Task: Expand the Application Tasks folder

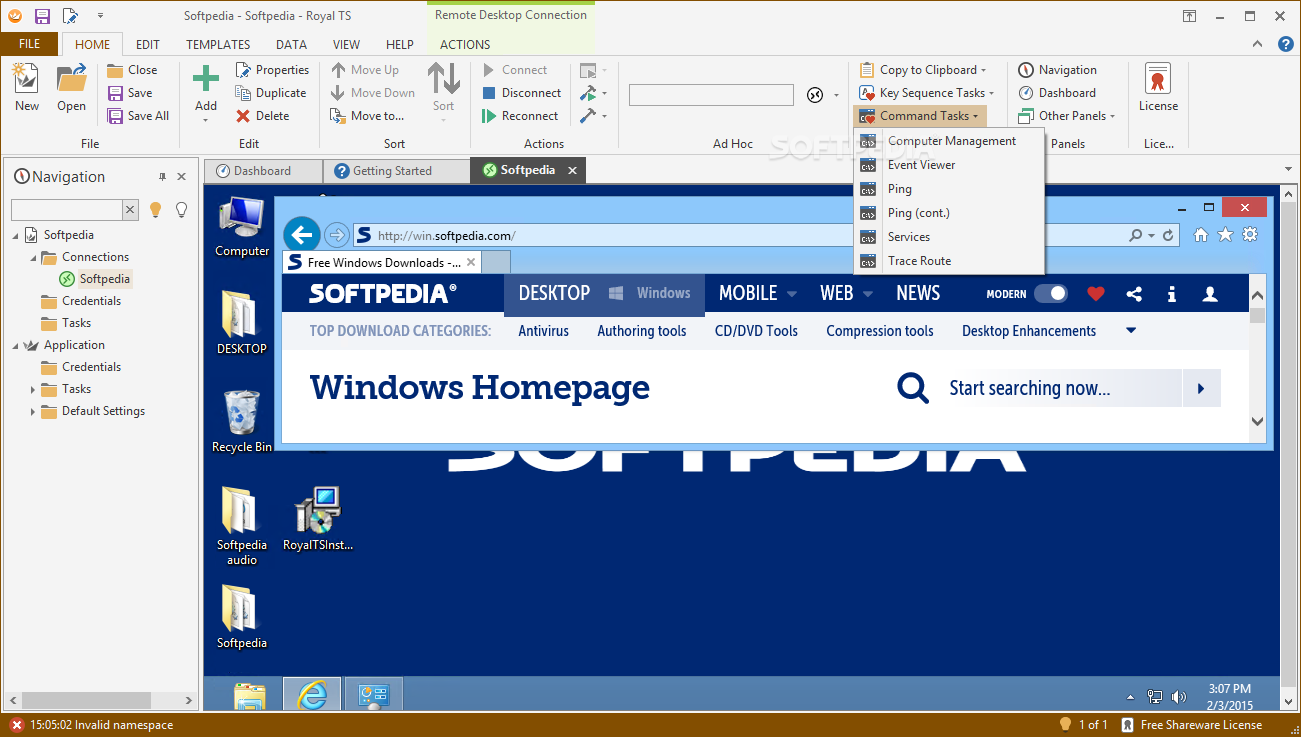Action: pyautogui.click(x=33, y=389)
